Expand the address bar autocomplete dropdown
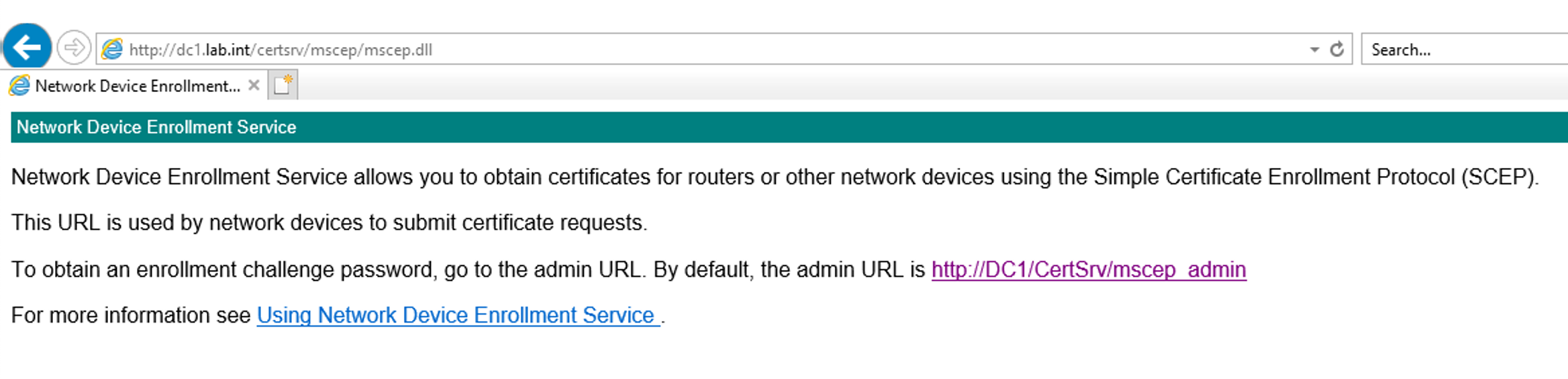 click(x=1314, y=50)
